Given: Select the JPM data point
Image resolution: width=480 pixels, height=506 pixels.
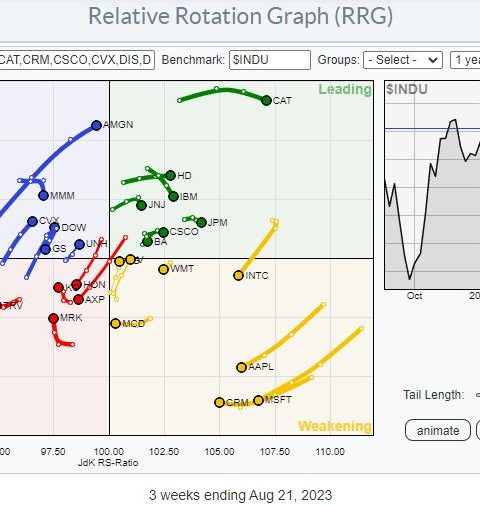Looking at the screenshot, I should (x=201, y=222).
